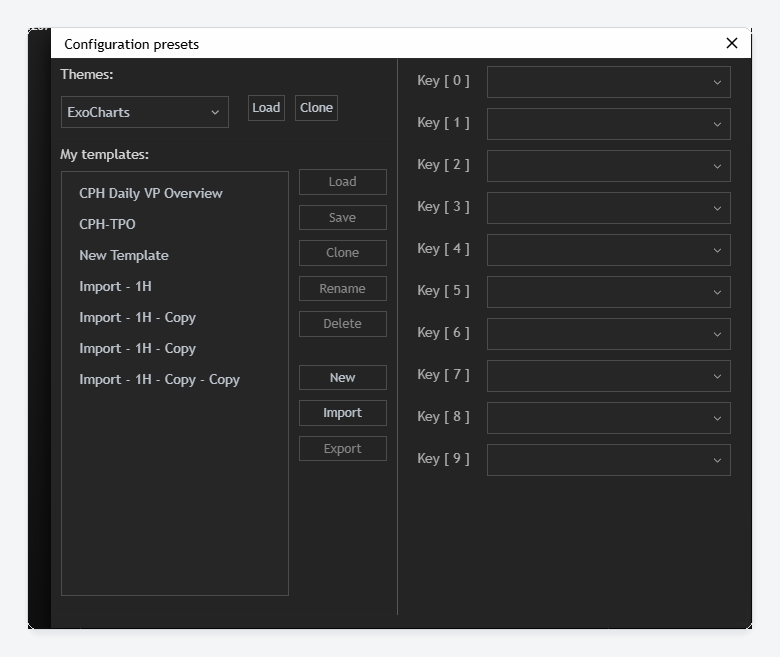Rename the selected template
Screen dimensions: 780x657
pos(343,288)
